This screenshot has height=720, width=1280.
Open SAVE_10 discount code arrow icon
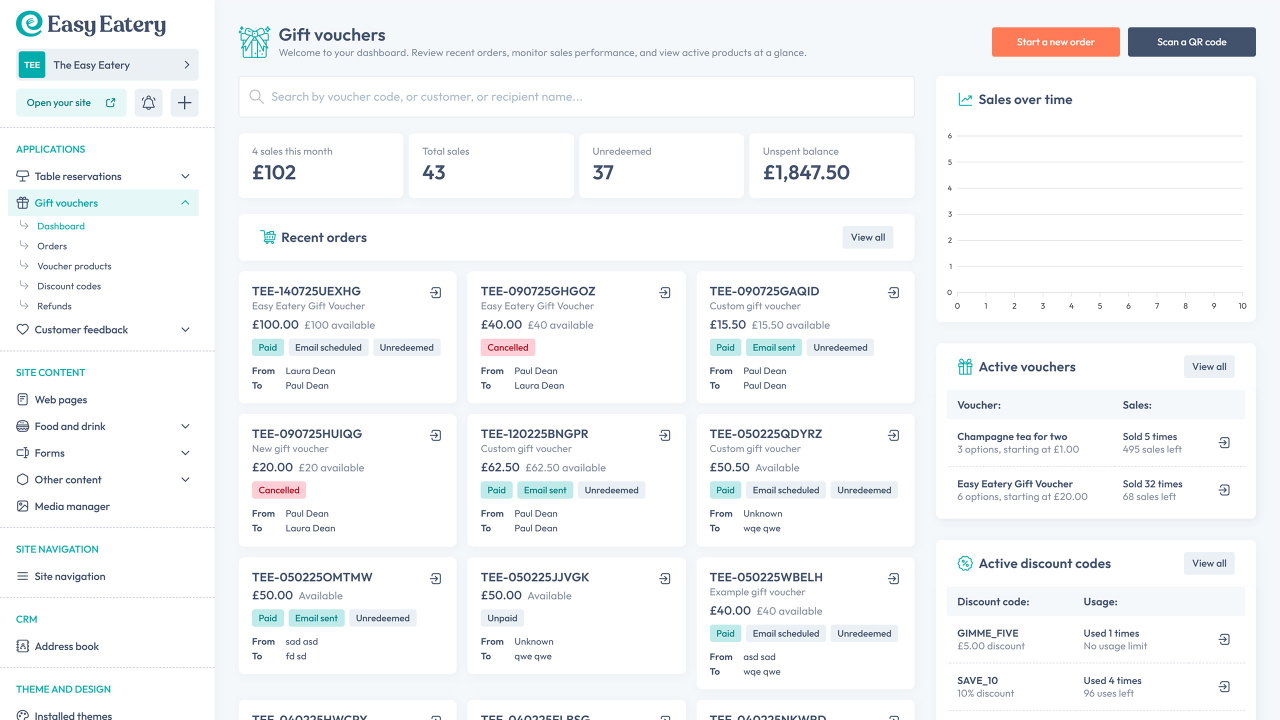point(1224,687)
